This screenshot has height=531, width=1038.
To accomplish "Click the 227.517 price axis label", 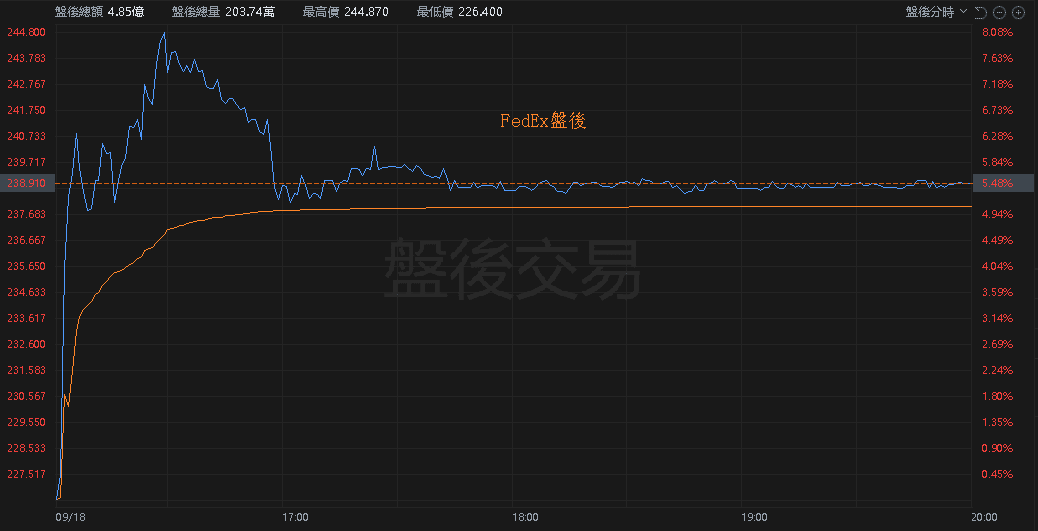I will pos(25,474).
